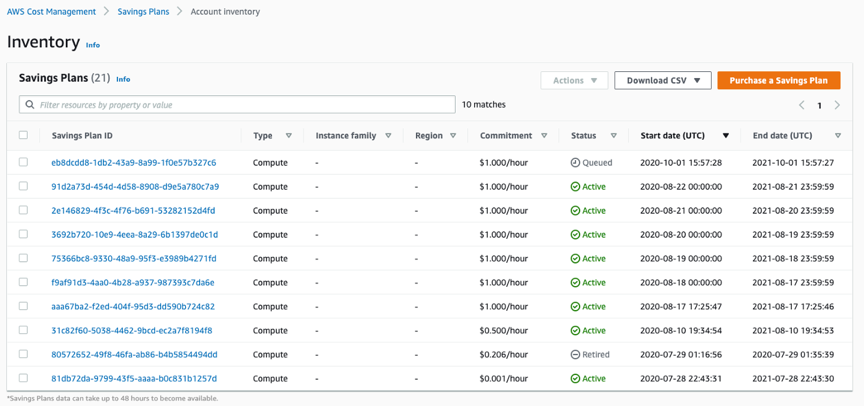This screenshot has width=864, height=406.
Task: Select checkbox for plan 81db72da
Action: point(23,378)
